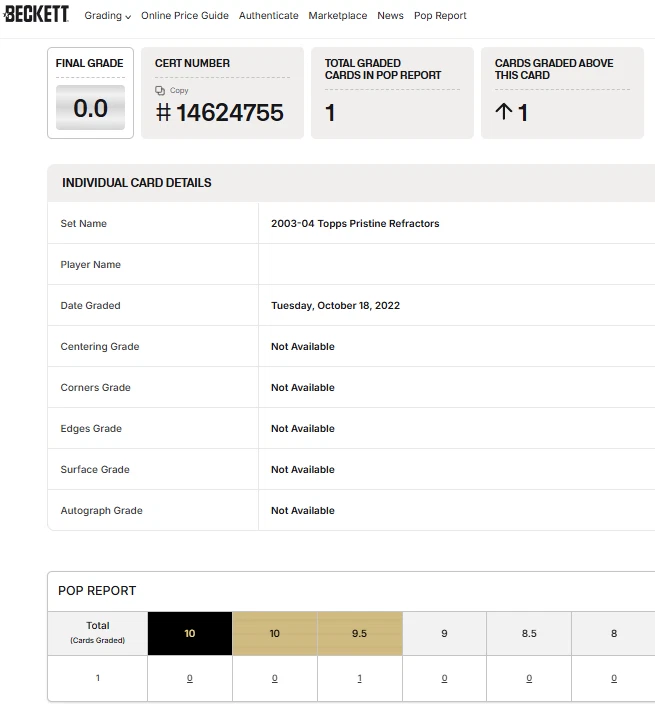Click the 8 grade column header
This screenshot has width=655, height=706.
614,634
